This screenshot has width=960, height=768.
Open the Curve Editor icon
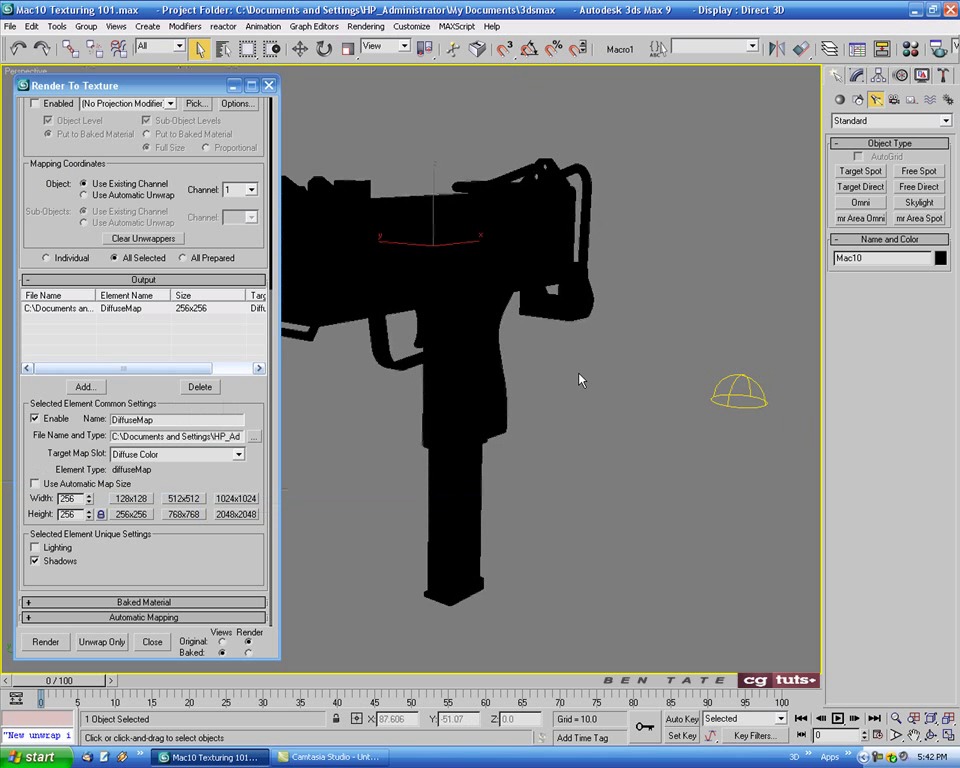tap(857, 49)
